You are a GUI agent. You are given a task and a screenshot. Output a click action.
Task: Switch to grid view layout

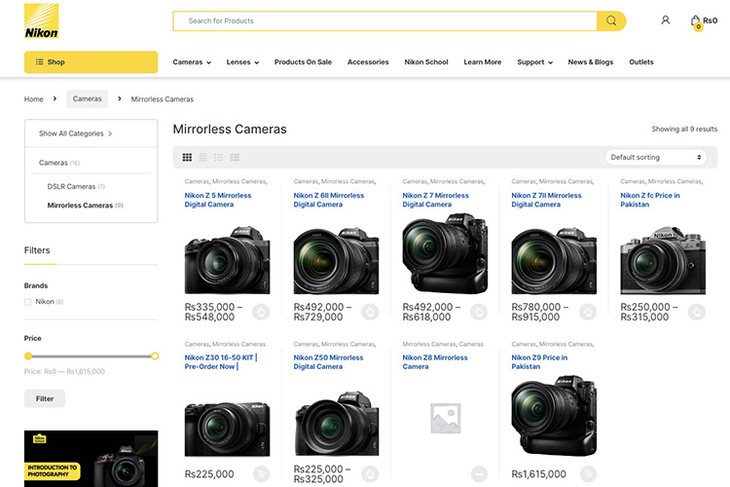click(x=187, y=157)
